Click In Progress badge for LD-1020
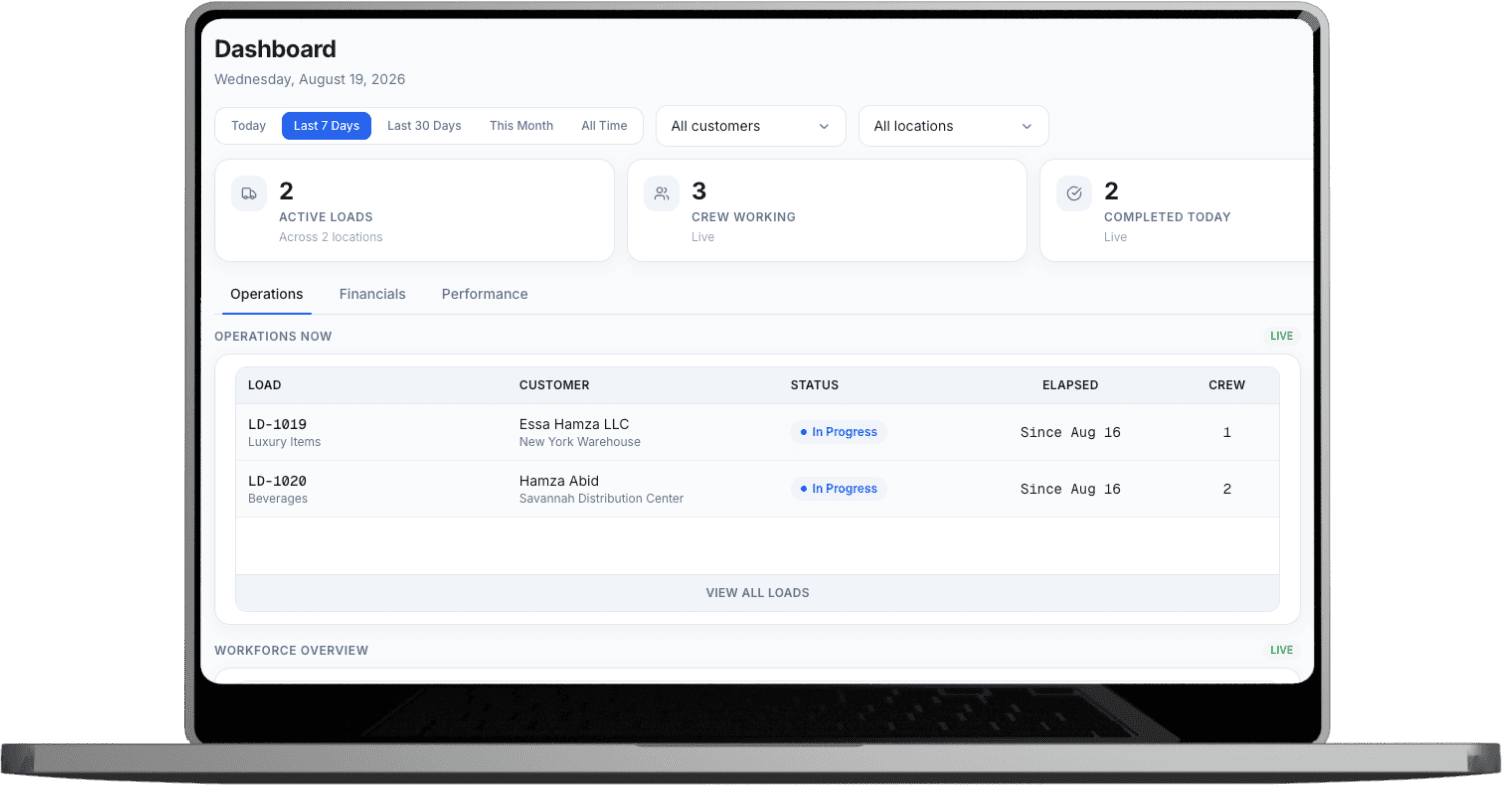 pos(838,489)
